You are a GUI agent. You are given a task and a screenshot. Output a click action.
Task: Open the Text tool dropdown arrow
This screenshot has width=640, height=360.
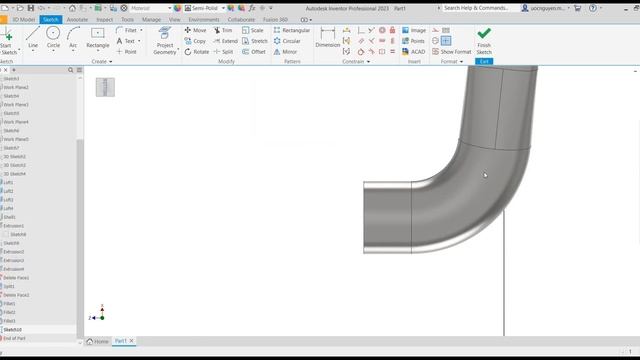139,41
